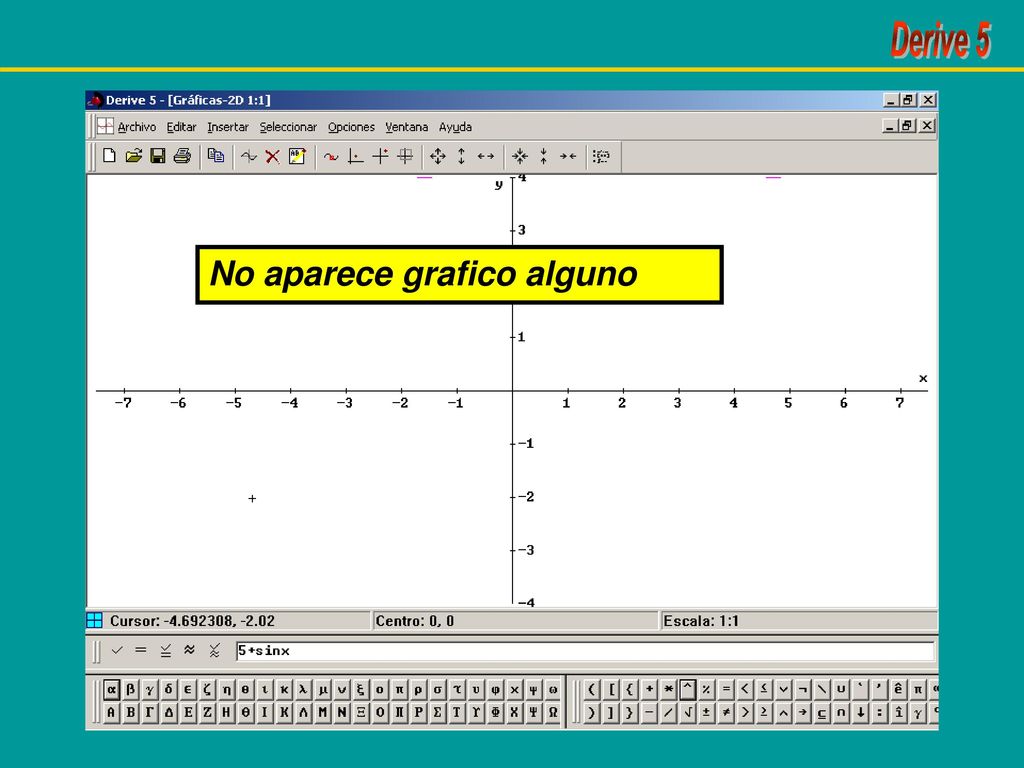Click the plot window icon beside Archivo
Image resolution: width=1024 pixels, height=768 pixels.
[105, 126]
